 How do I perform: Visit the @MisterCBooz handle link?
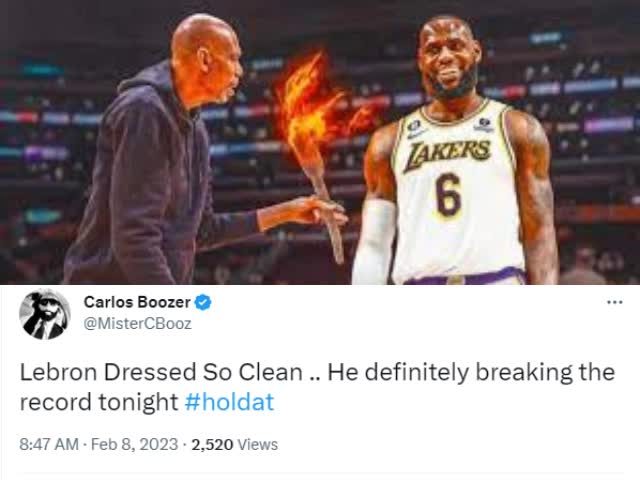138,324
